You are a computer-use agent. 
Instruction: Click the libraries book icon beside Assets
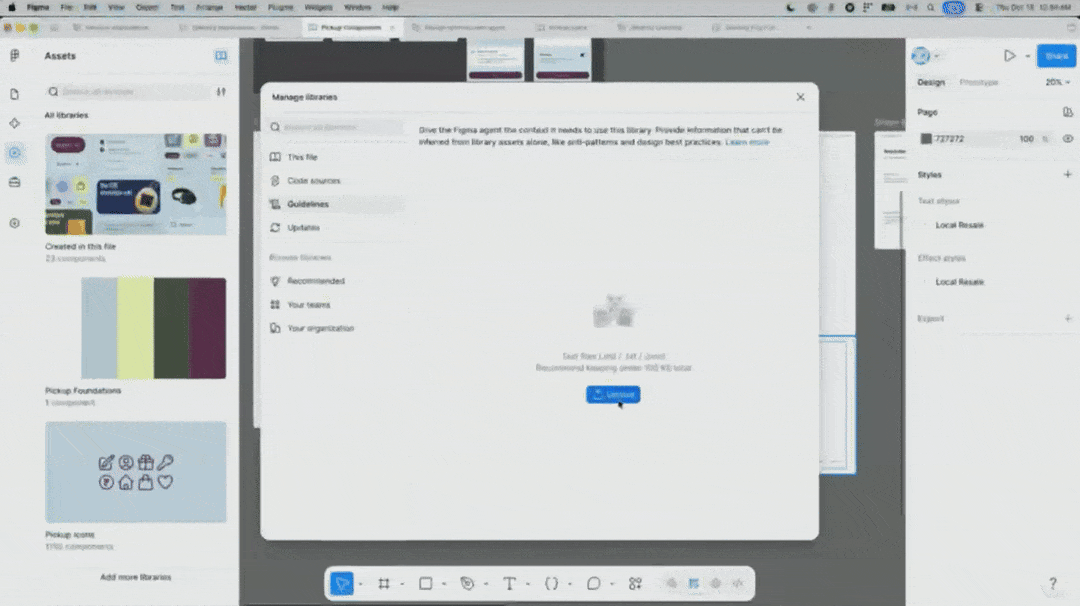tap(220, 56)
